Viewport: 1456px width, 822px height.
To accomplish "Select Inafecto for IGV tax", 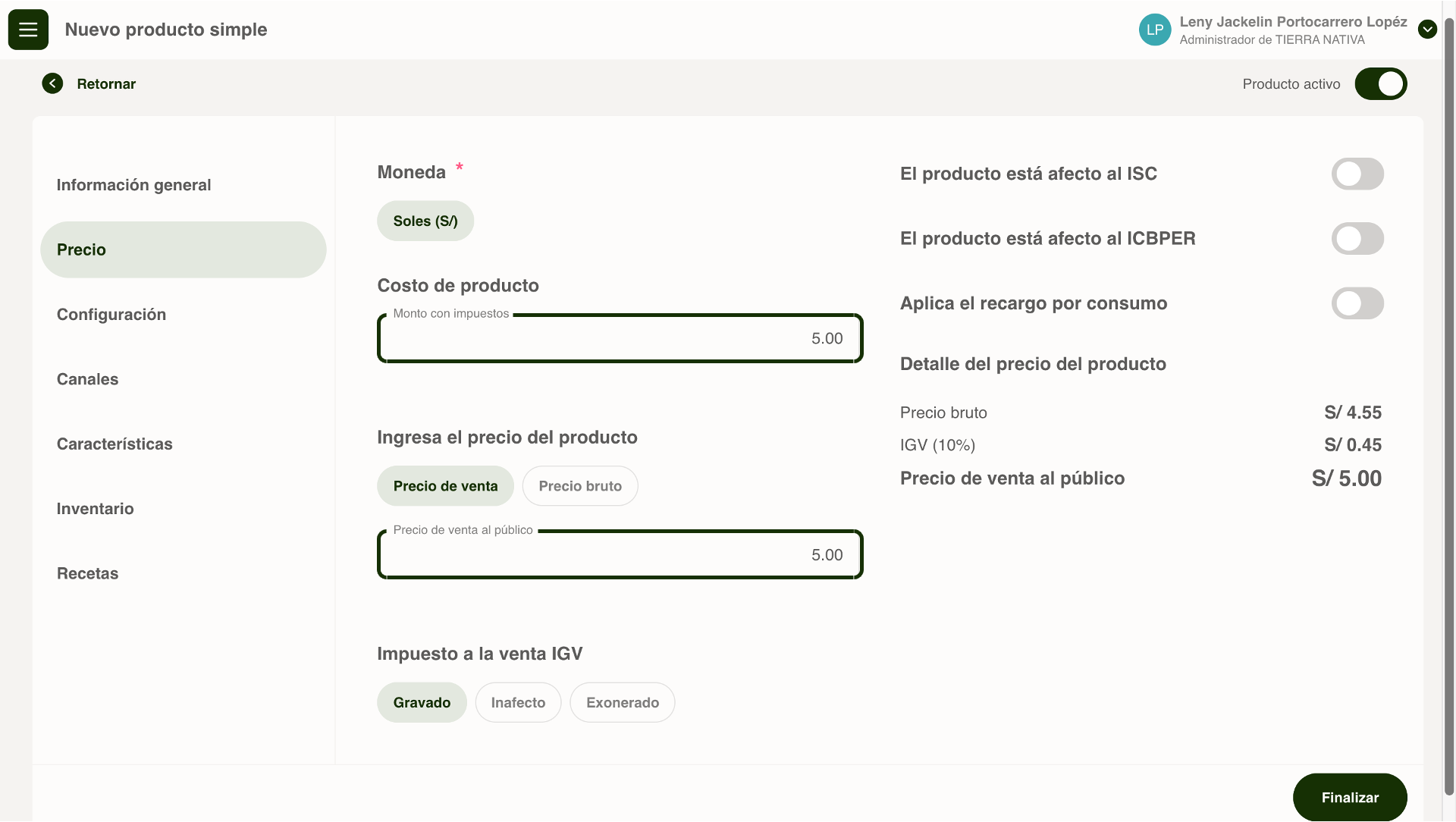I will click(518, 702).
